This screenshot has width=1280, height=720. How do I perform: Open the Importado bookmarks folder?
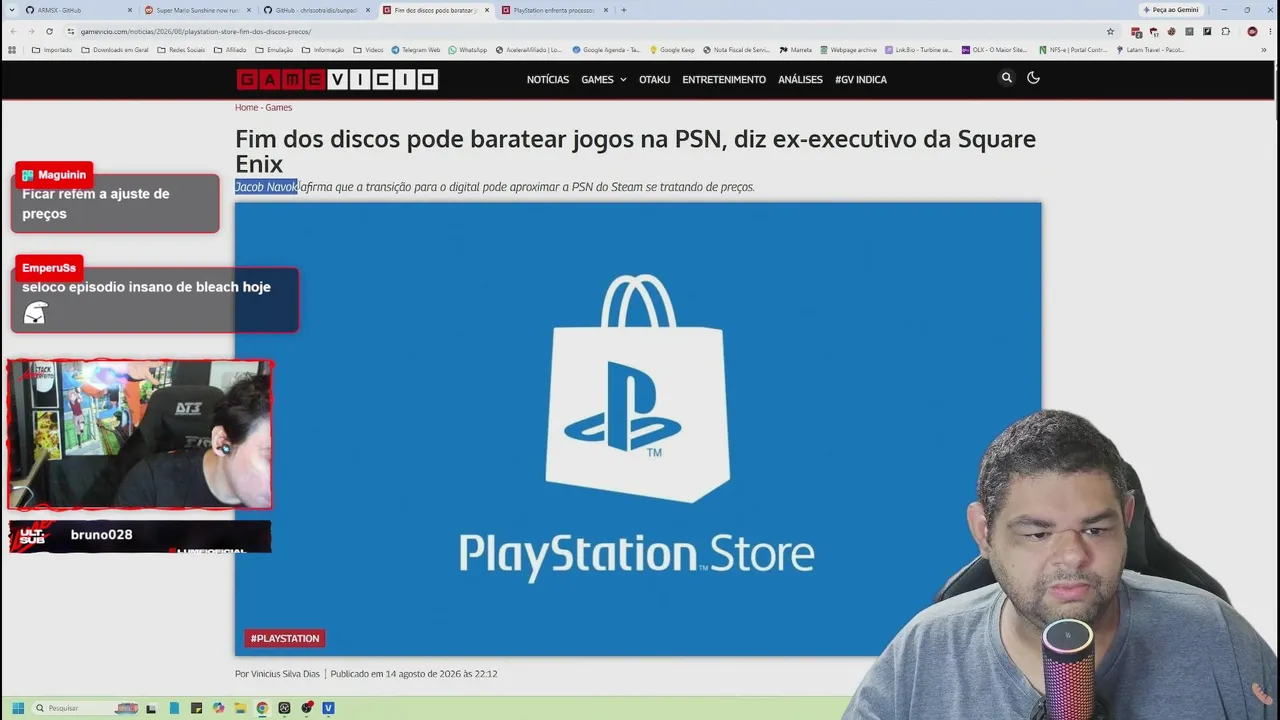pos(52,50)
